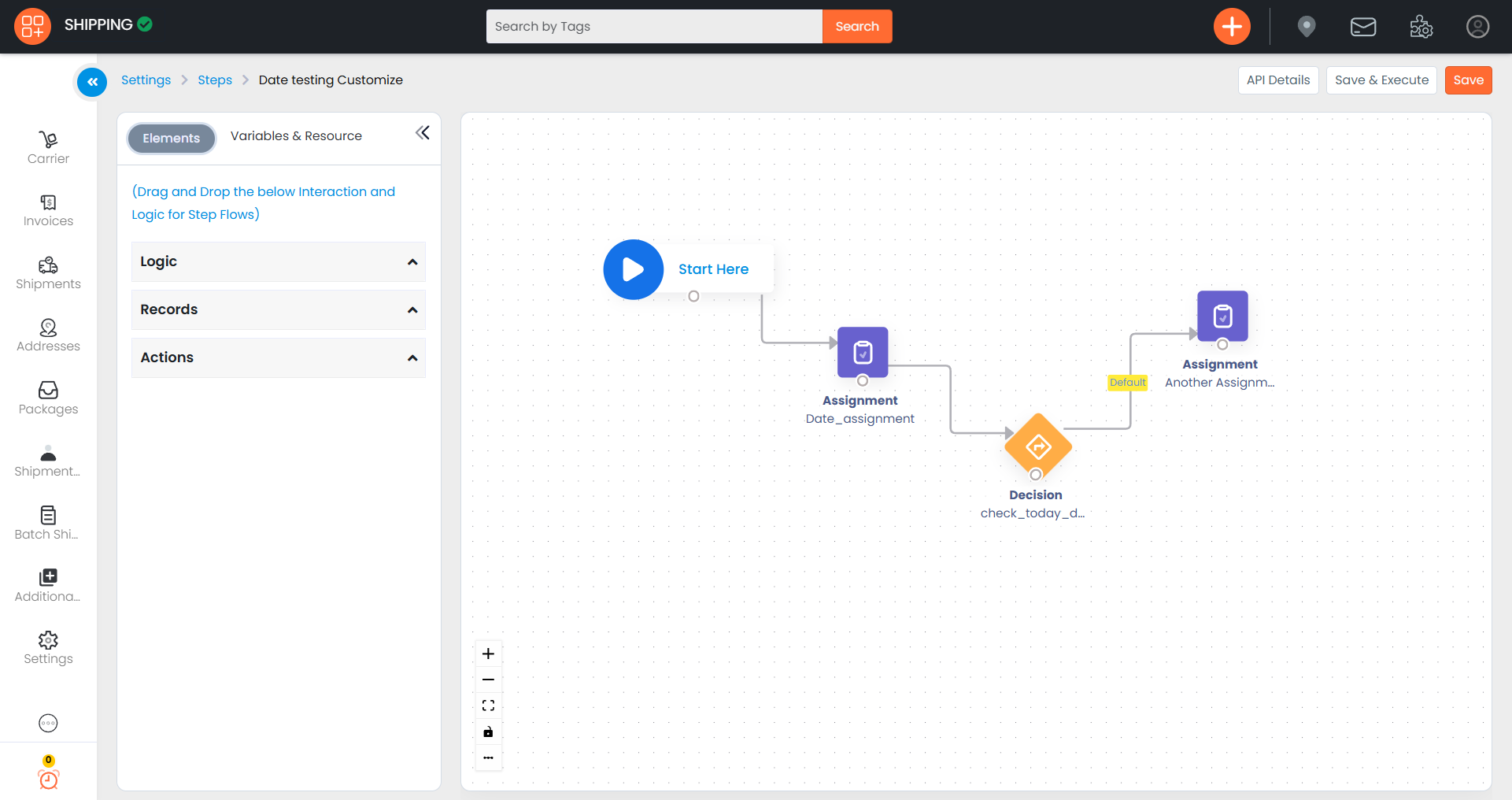Collapse the Actions section
This screenshot has height=800, width=1512.
coord(279,357)
